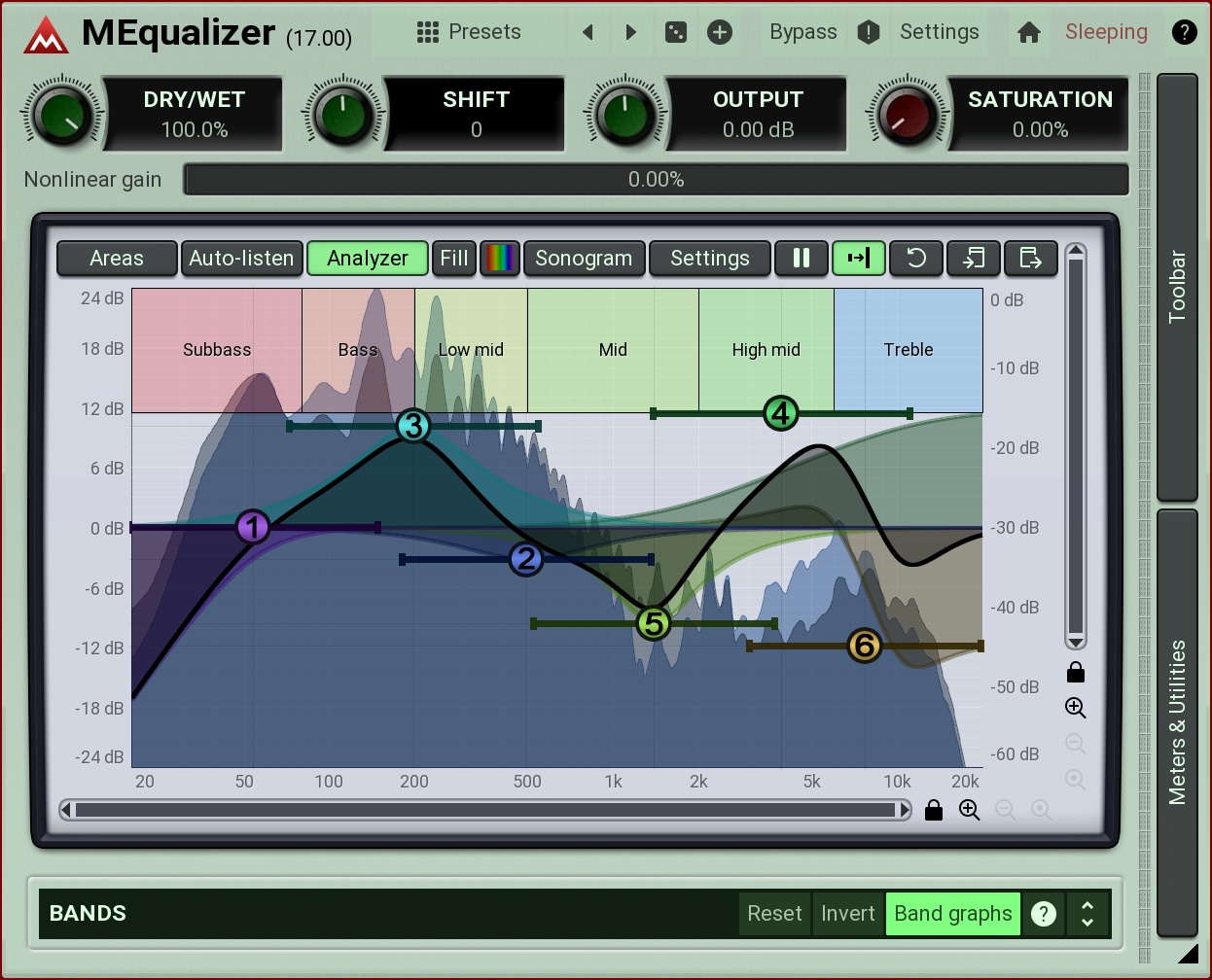Viewport: 1212px width, 980px height.
Task: Click the Bands Reset button
Action: click(x=774, y=914)
